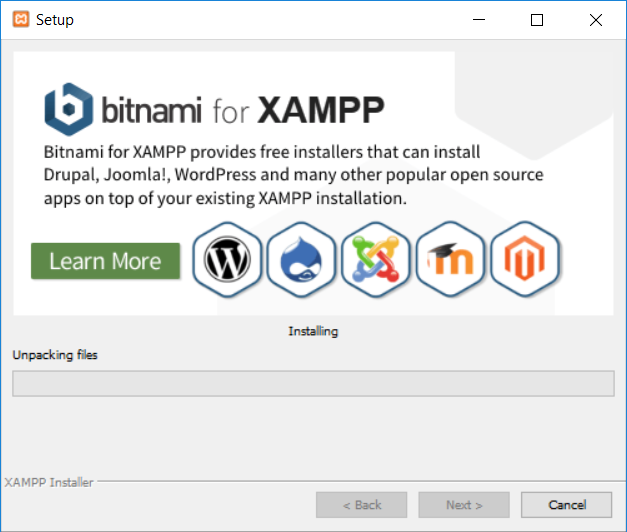Viewport: 627px width, 532px height.
Task: Click the greyed-out Next button
Action: tap(464, 504)
